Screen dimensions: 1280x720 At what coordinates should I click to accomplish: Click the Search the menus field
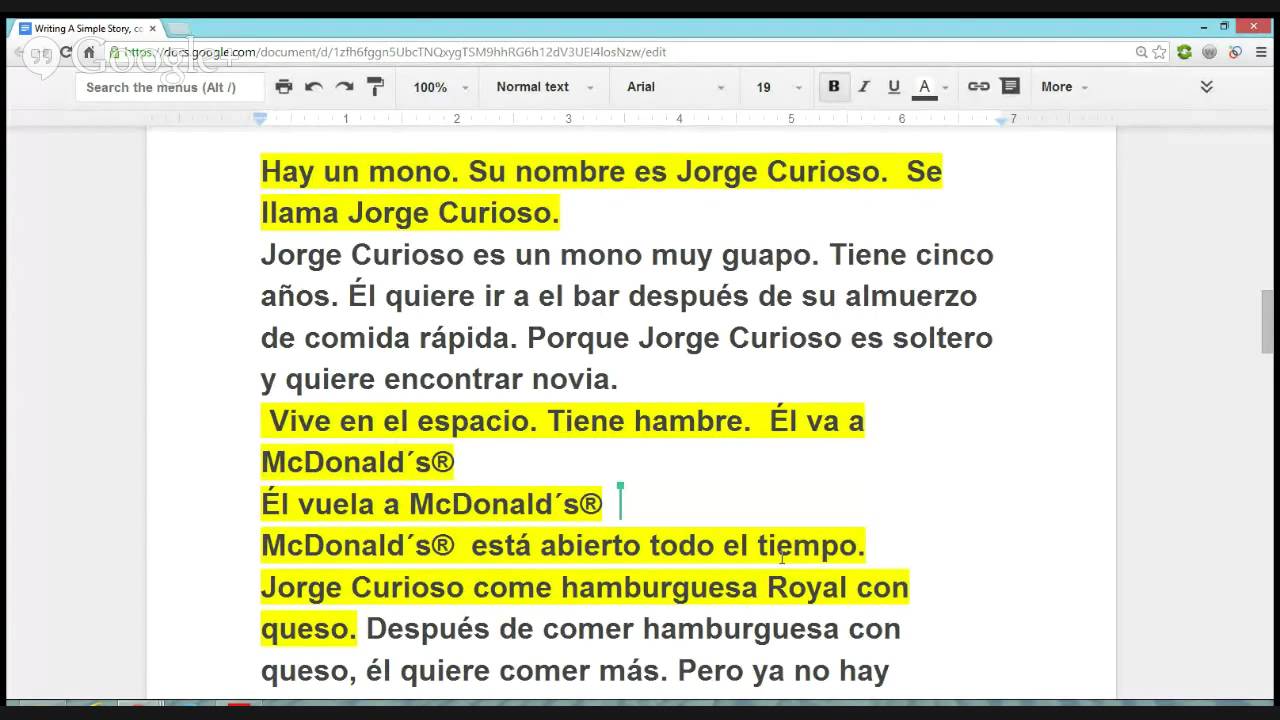tap(170, 87)
